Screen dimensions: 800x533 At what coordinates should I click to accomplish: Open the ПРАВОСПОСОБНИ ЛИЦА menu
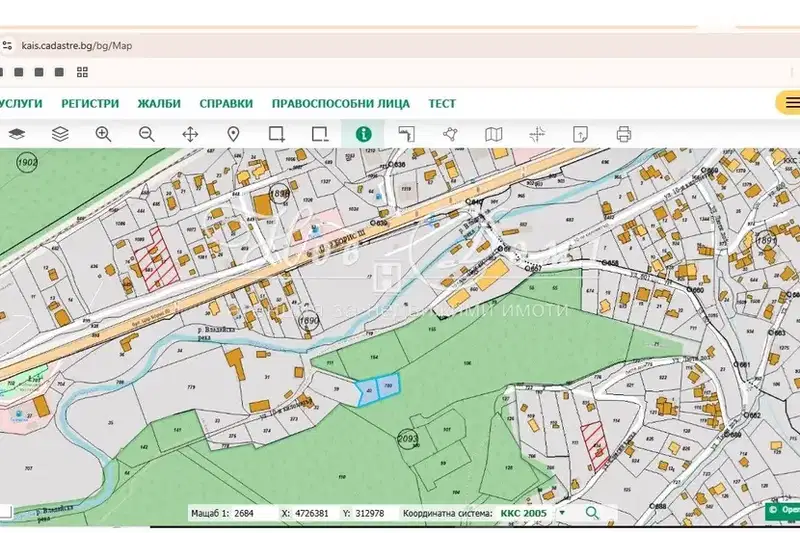tap(340, 104)
